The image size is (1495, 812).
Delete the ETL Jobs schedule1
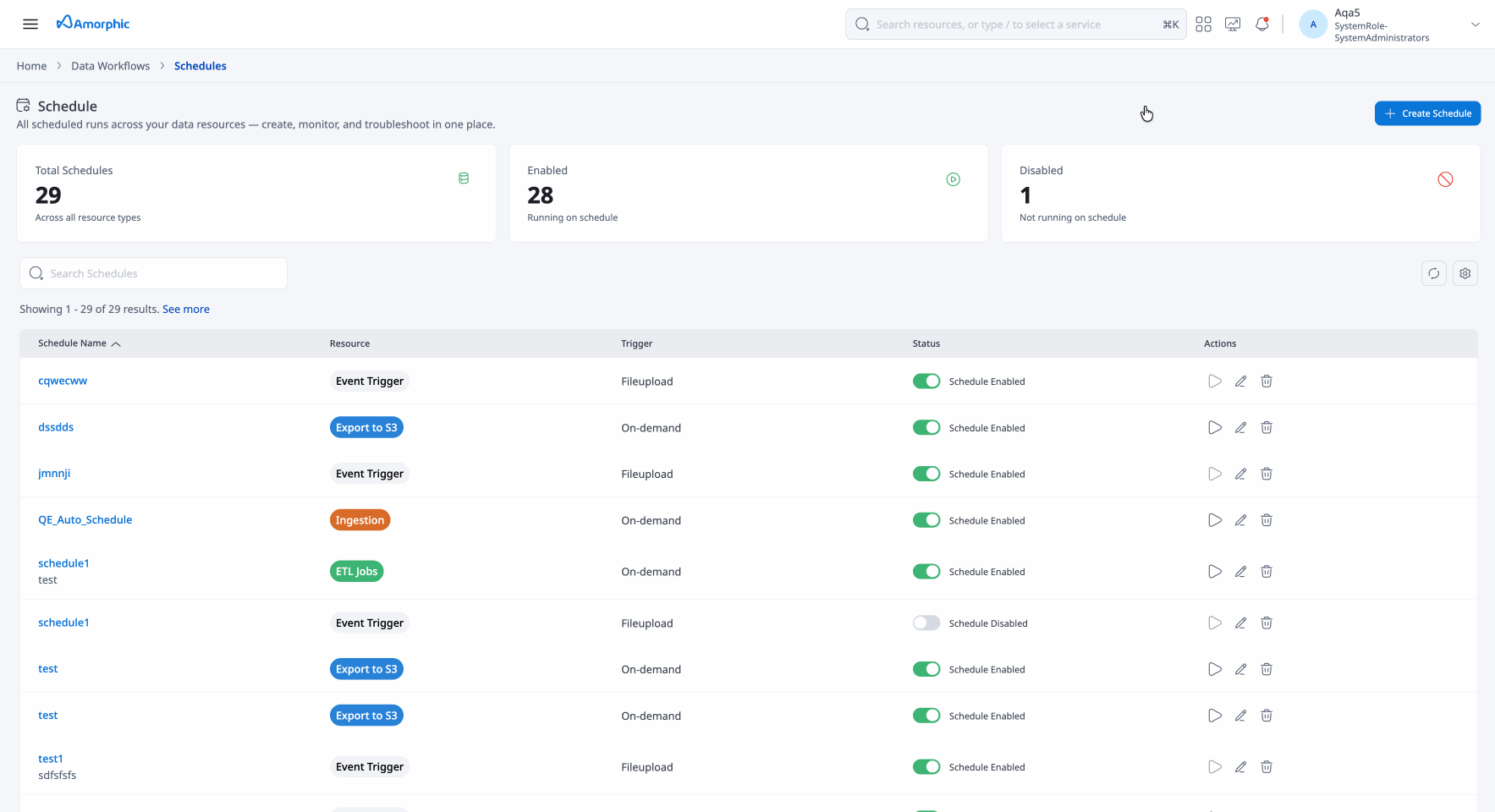click(x=1267, y=572)
